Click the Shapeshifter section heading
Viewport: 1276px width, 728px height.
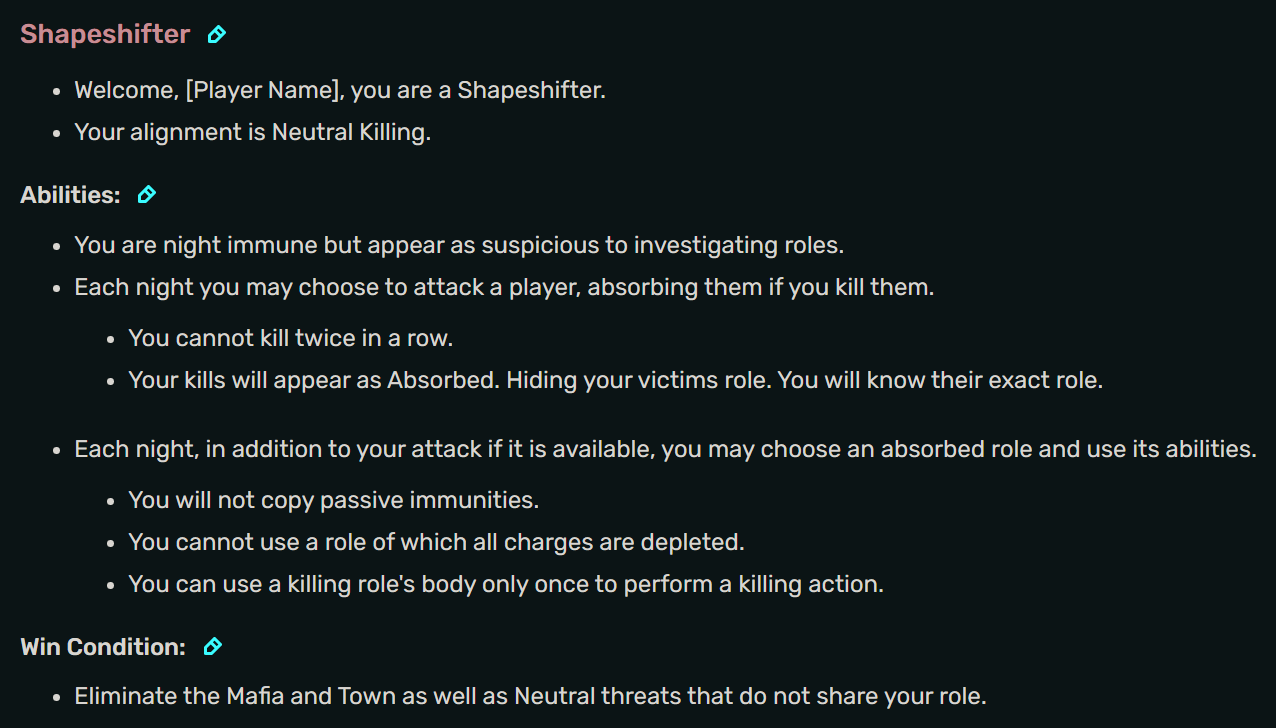(x=105, y=34)
